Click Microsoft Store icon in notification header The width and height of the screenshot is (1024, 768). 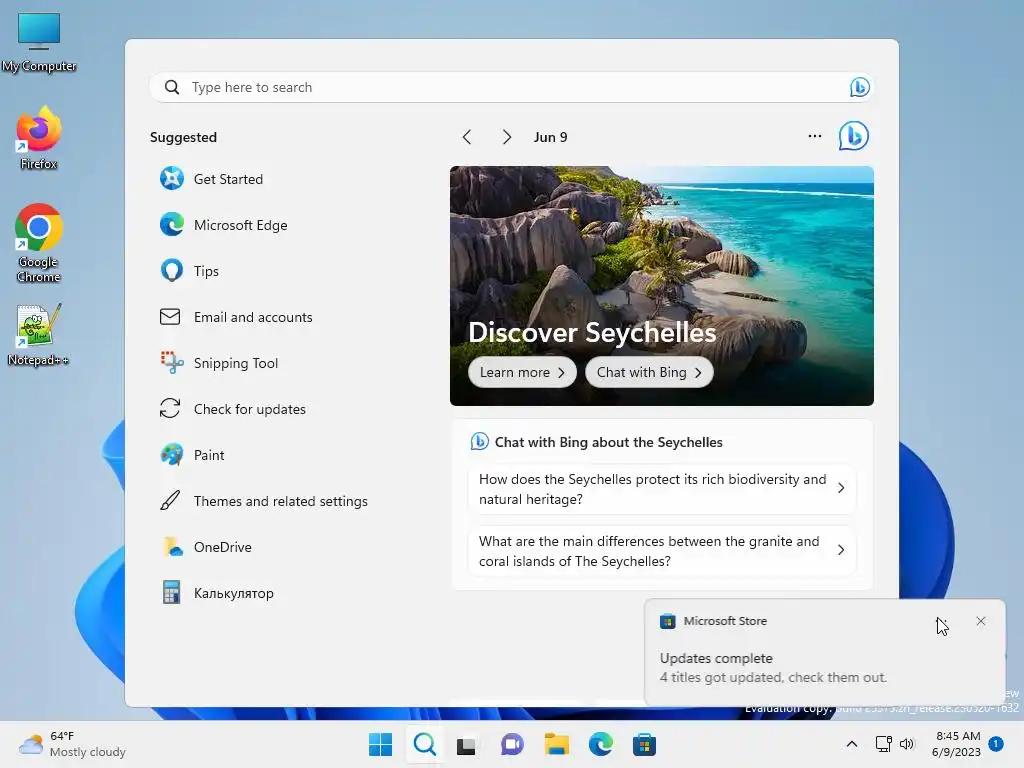click(667, 621)
